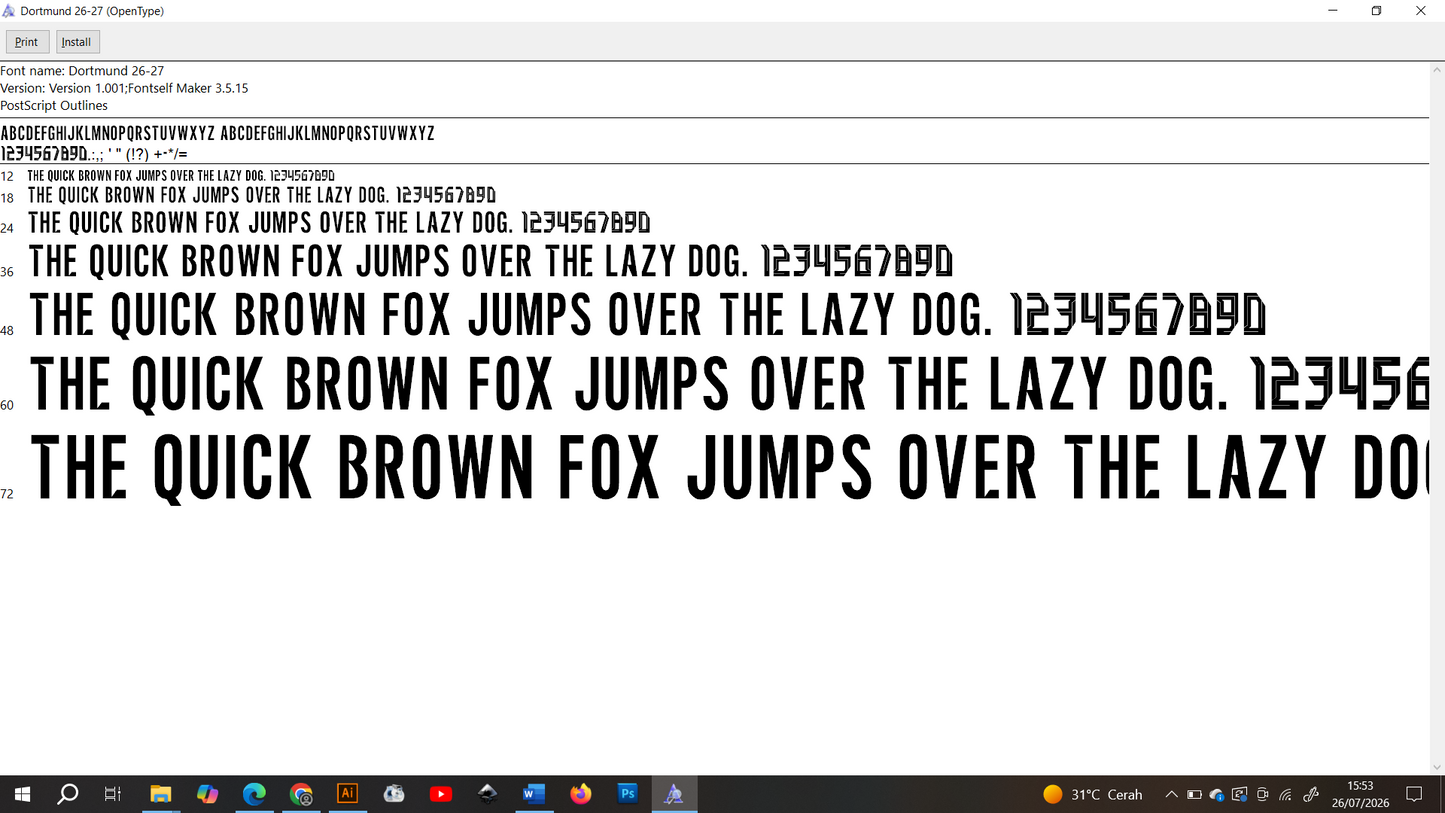Click the size 12 sample line
This screenshot has width=1445, height=813.
click(x=181, y=176)
